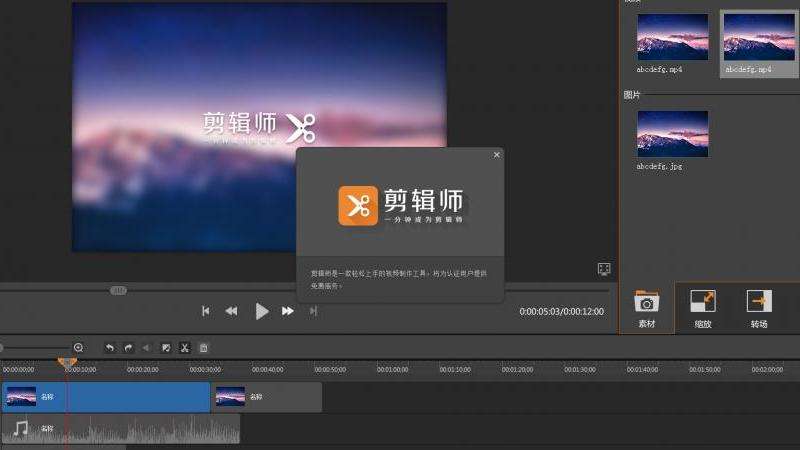Close the 剪辑师 about dialog
Screen dimensions: 800x450
tap(496, 155)
